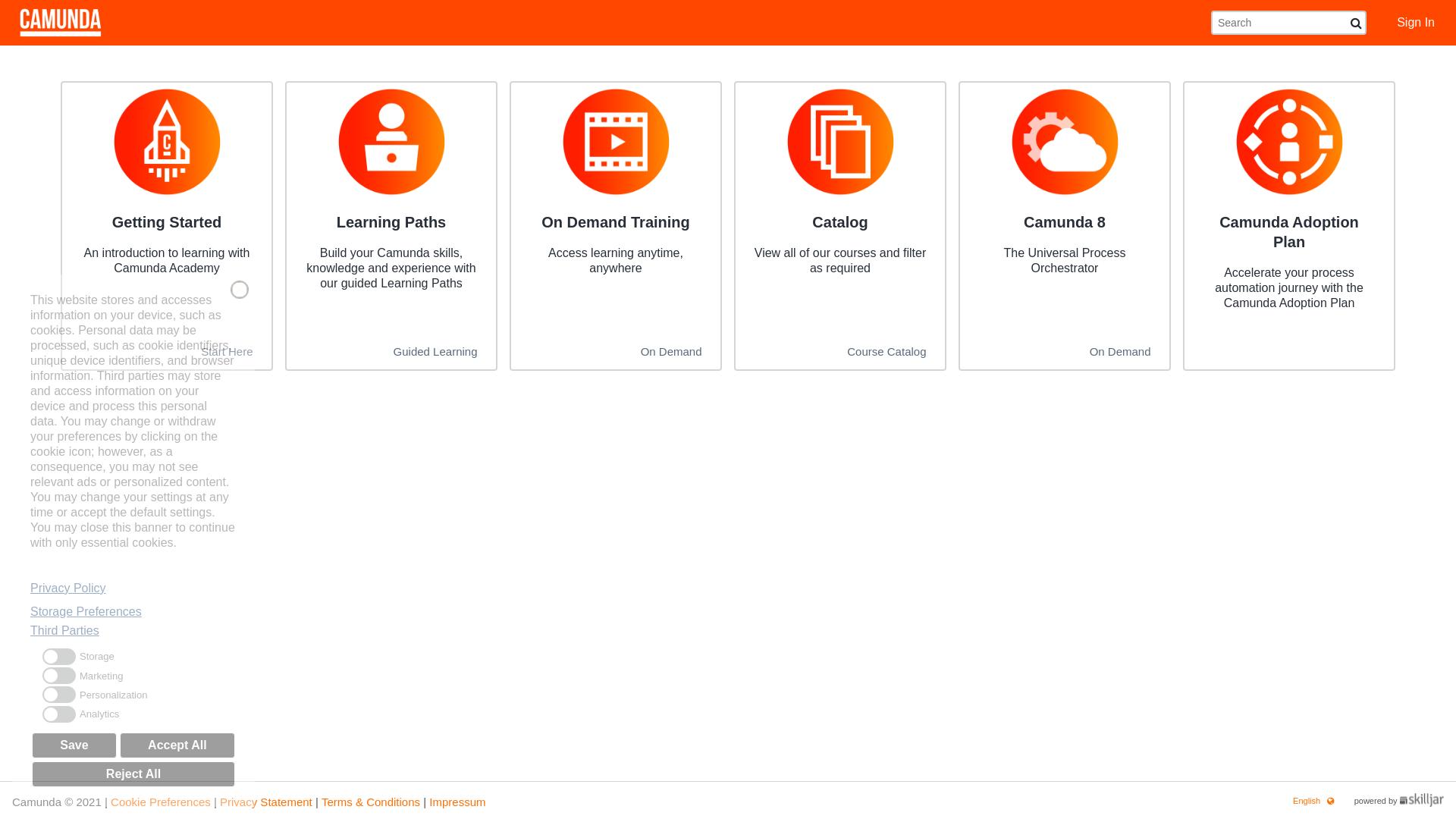Toggle the Storage cookie switch
Screen dimensions: 1456x819
(x=59, y=657)
